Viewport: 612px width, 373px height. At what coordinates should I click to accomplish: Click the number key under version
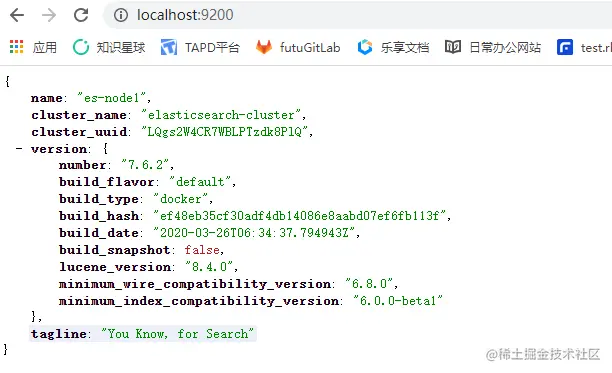coord(82,165)
